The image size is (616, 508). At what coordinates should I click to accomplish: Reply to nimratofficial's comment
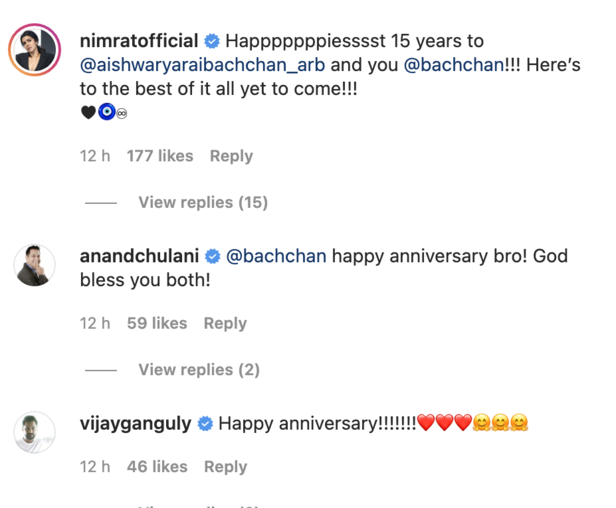click(x=231, y=156)
